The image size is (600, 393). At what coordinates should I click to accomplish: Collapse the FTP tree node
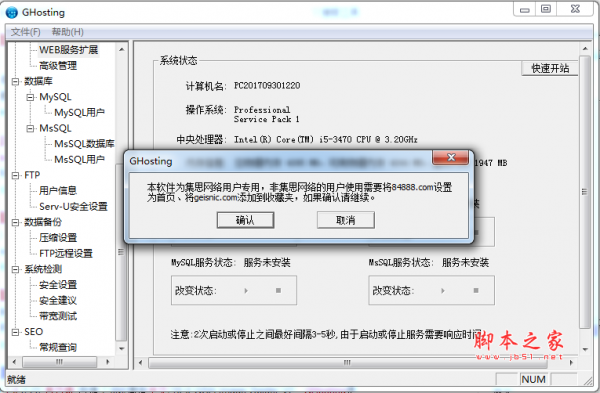point(15,175)
